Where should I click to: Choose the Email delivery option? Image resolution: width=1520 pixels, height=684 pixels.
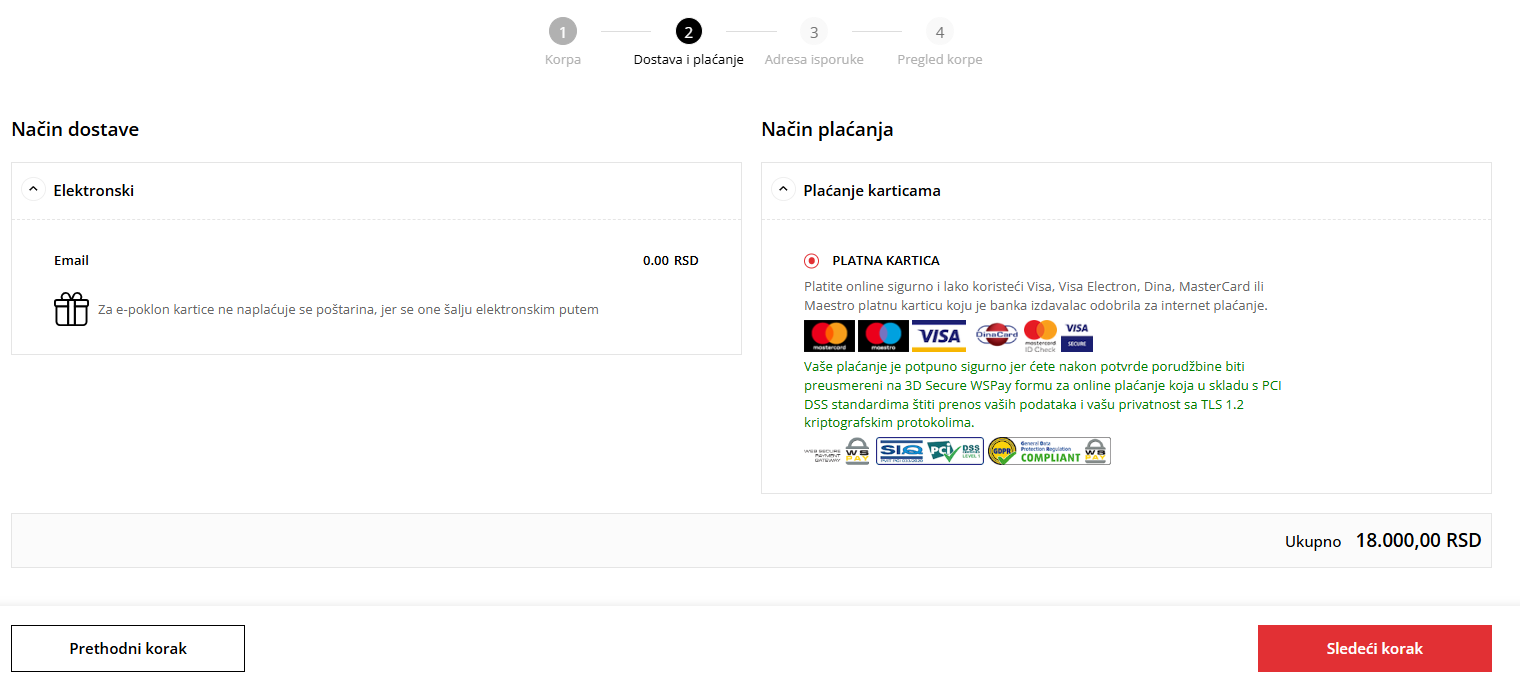coord(72,261)
